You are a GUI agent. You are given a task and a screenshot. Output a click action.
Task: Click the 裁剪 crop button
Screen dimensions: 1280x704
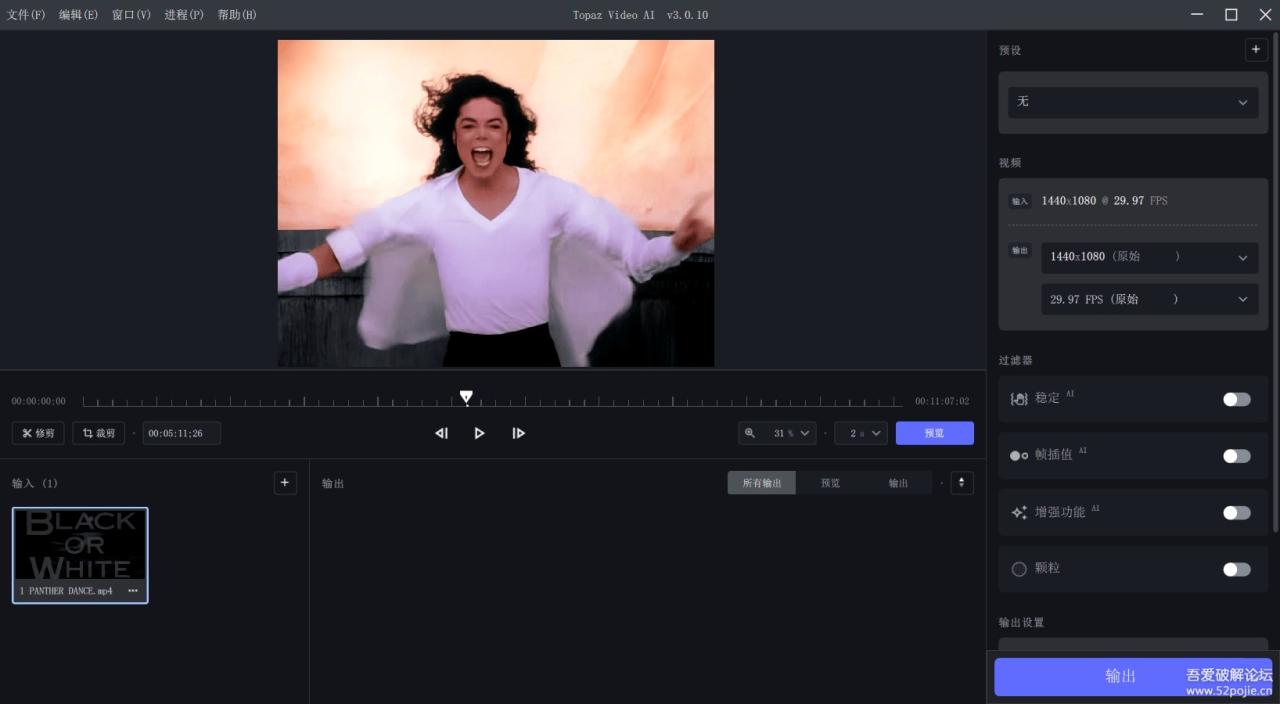(98, 433)
